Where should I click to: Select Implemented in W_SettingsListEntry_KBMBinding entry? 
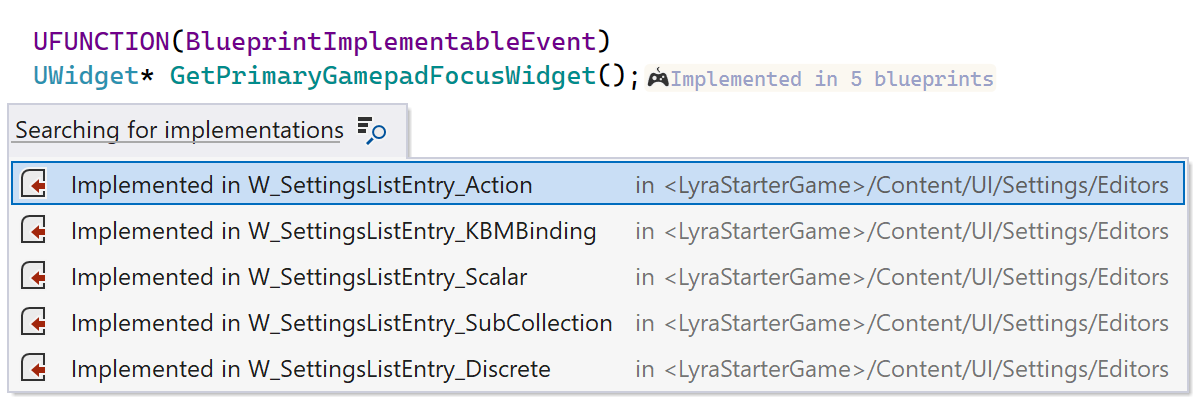pyautogui.click(x=333, y=231)
